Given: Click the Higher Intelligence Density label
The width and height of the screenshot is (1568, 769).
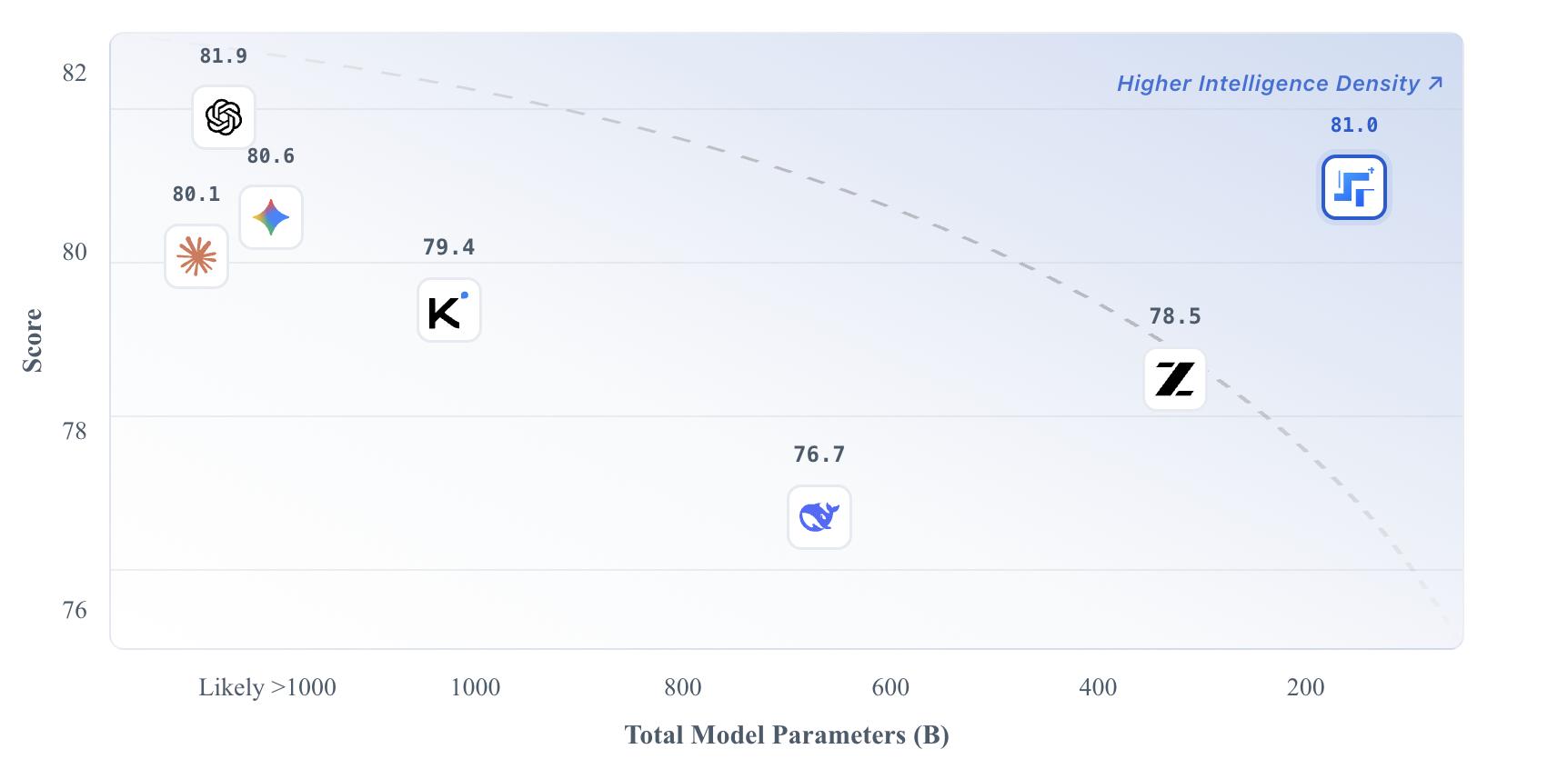Looking at the screenshot, I should 1268,84.
